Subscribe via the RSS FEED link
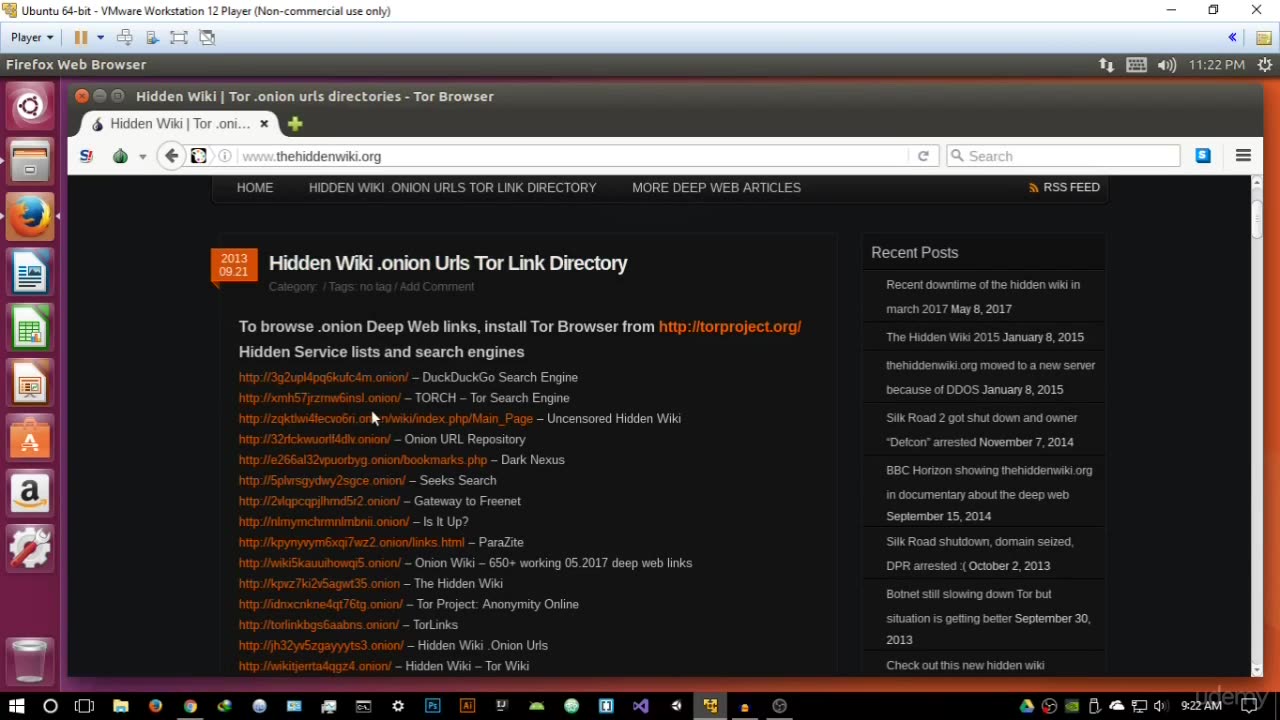This screenshot has height=720, width=1280. (x=1064, y=187)
